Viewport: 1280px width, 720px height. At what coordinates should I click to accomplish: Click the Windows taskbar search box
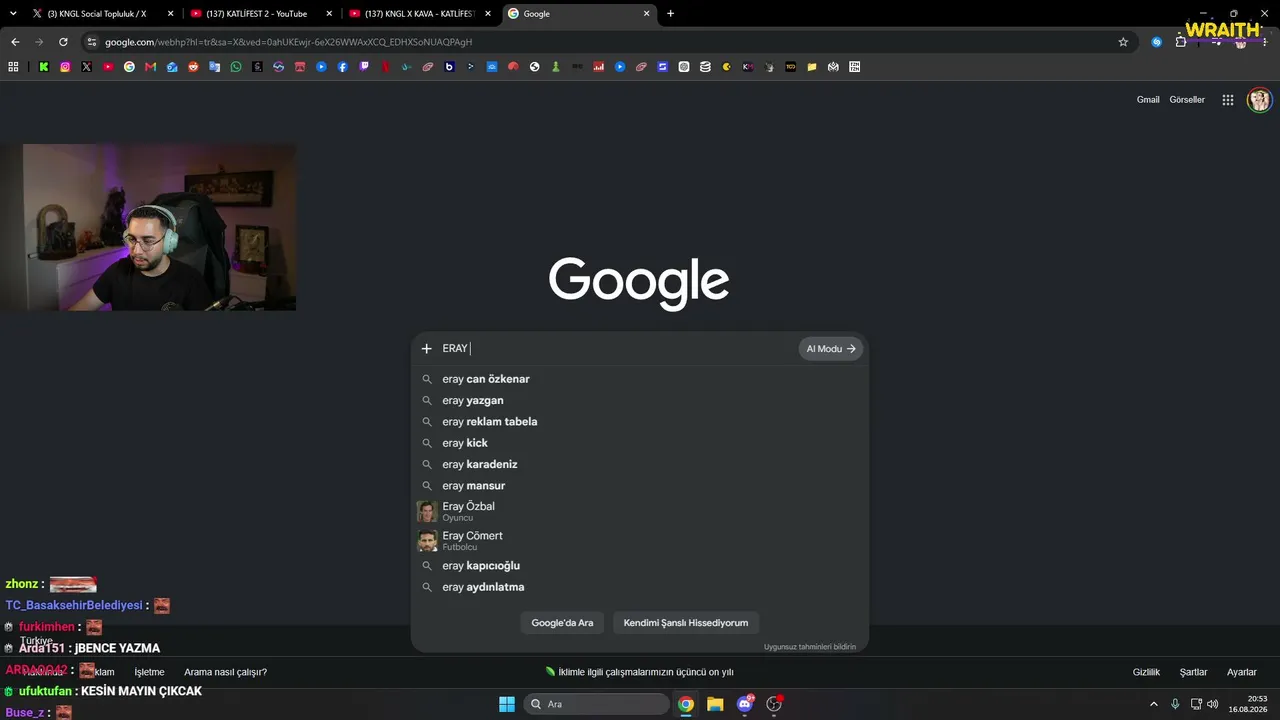[x=596, y=704]
